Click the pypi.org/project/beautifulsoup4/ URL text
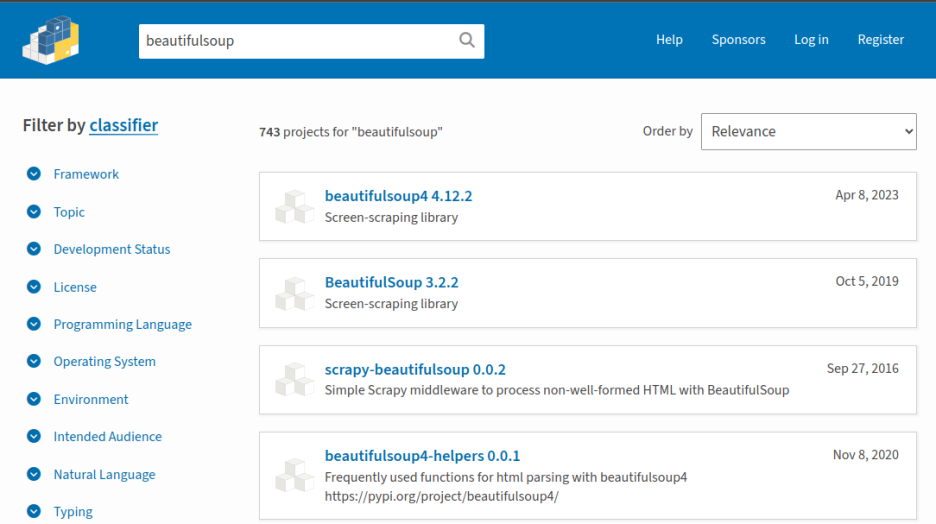This screenshot has height=524, width=936. point(442,497)
